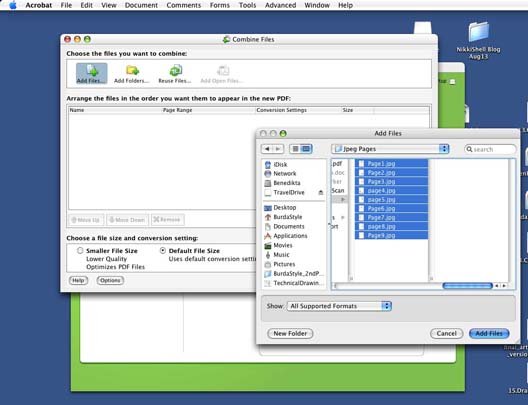Click the Conversion Settings column header
The image size is (528, 405).
[x=297, y=110]
